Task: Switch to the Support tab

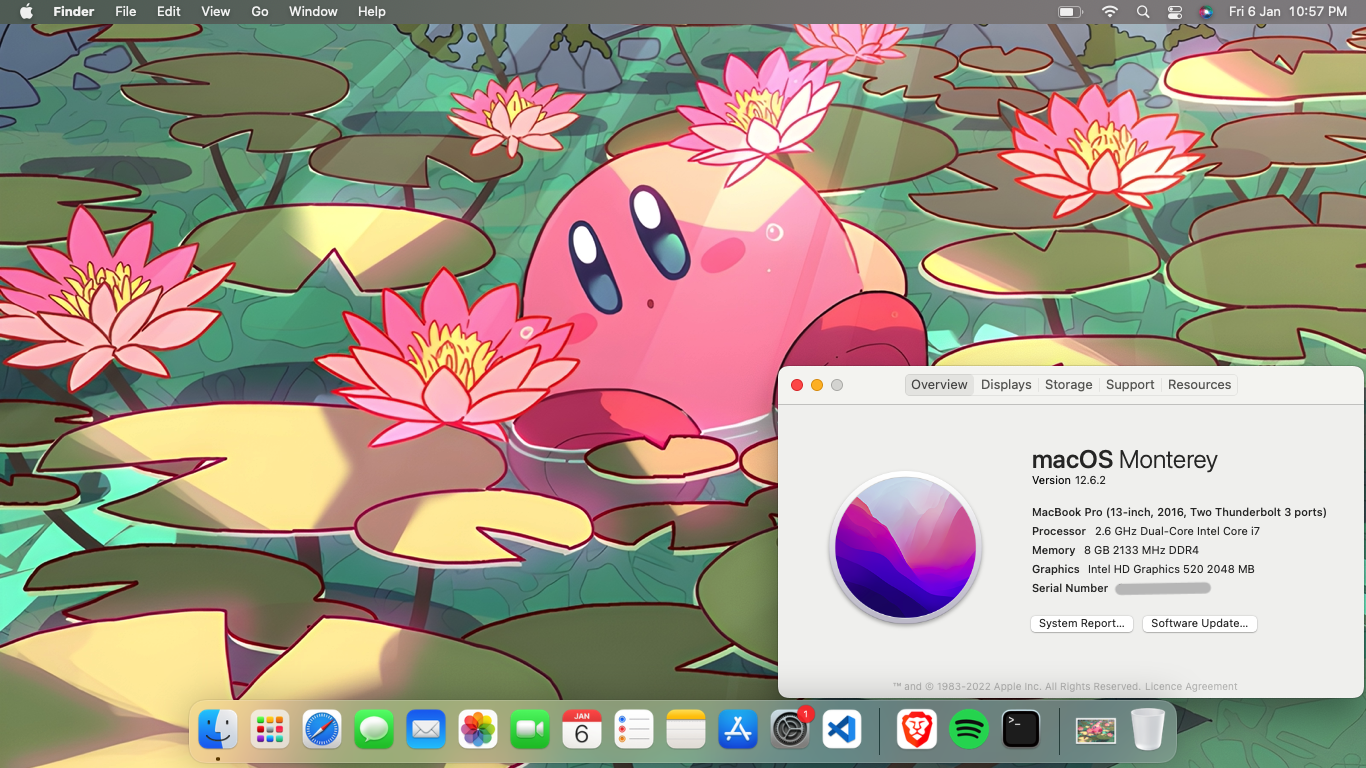Action: [1130, 385]
